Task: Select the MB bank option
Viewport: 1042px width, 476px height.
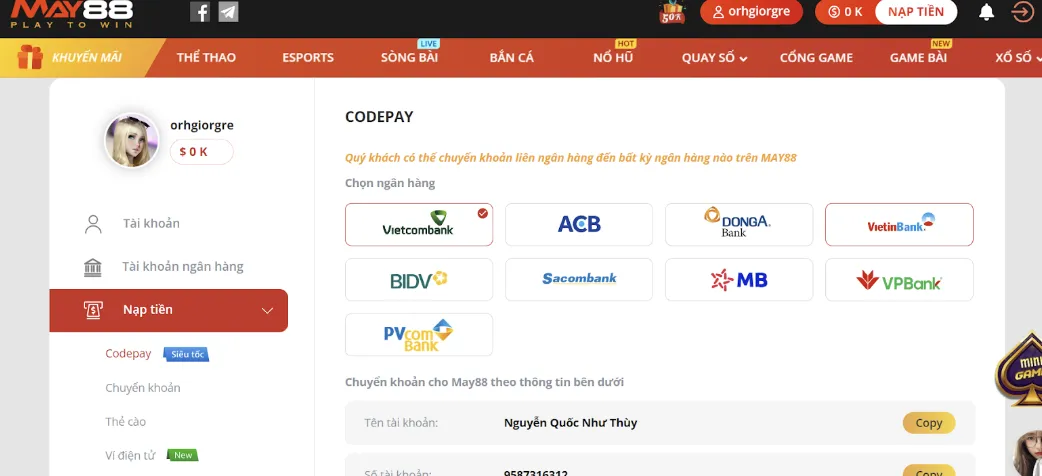Action: pos(738,280)
